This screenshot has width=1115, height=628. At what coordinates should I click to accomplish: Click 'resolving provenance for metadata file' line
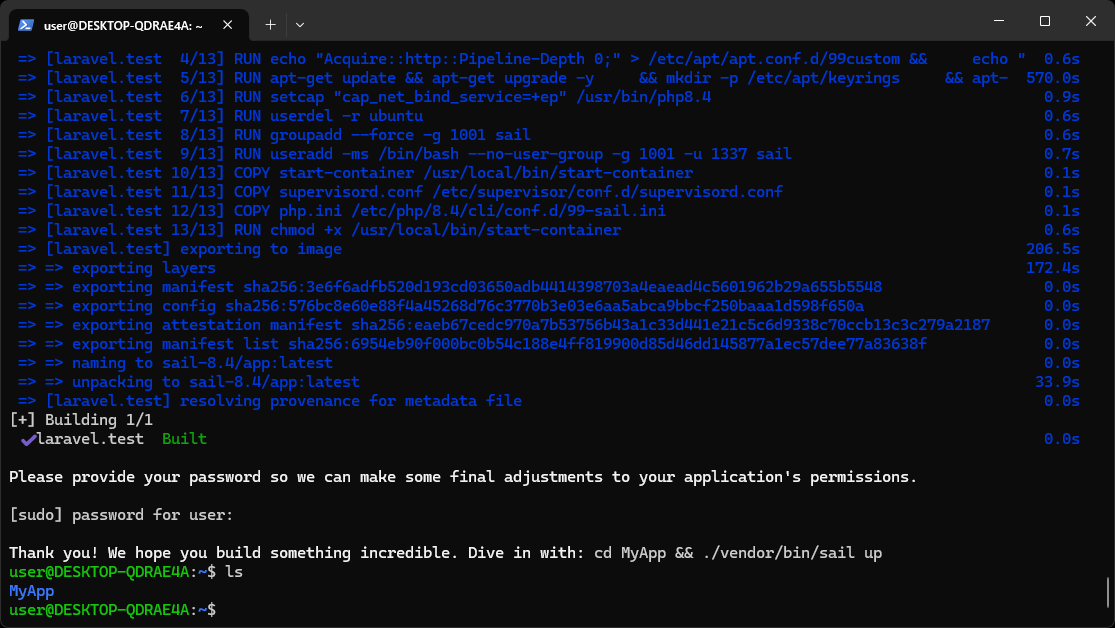(x=270, y=401)
